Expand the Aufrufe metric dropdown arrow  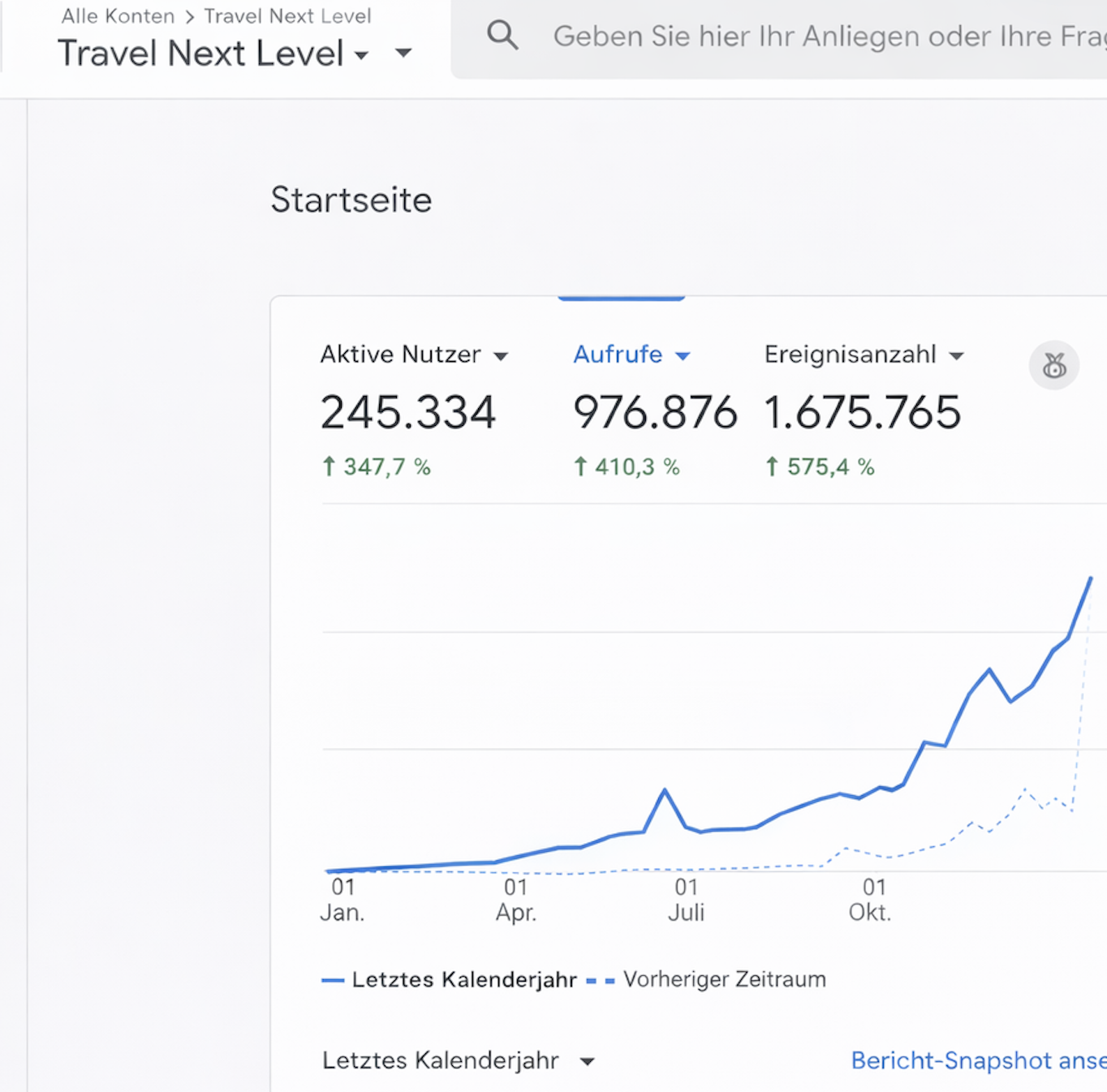[683, 356]
